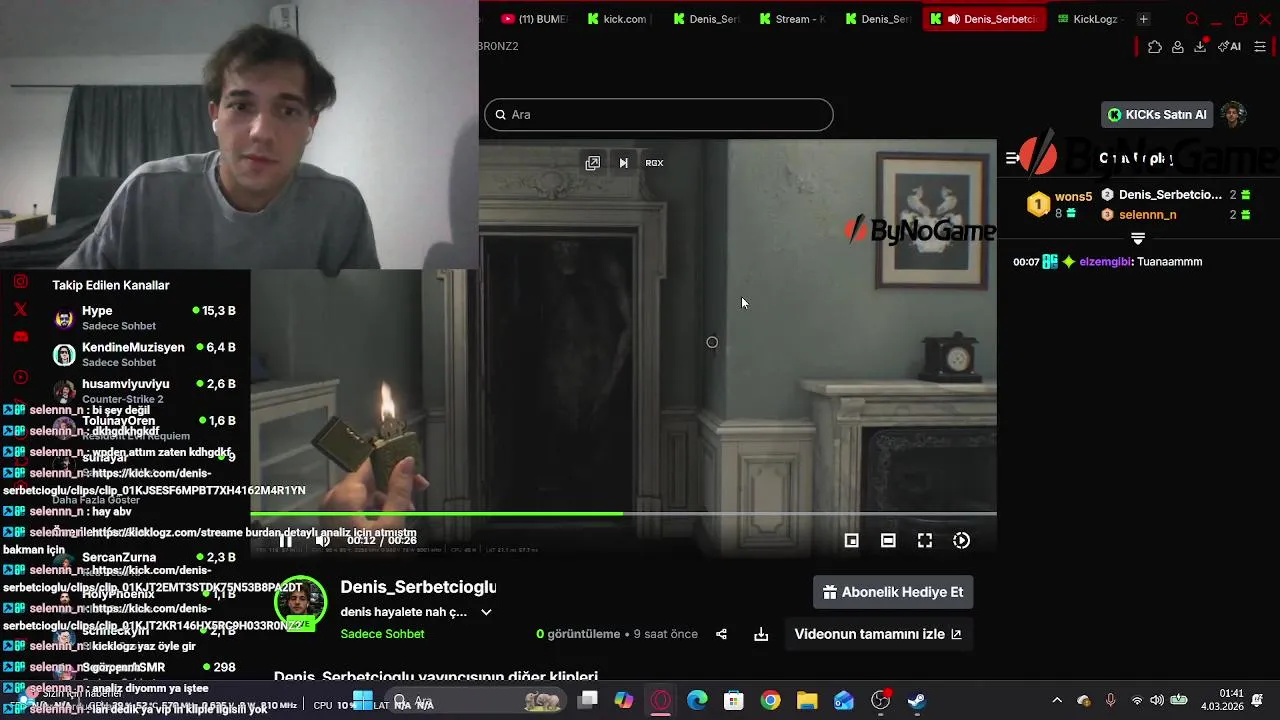
Task: Click KICKs Satın Al button
Action: pyautogui.click(x=1157, y=115)
